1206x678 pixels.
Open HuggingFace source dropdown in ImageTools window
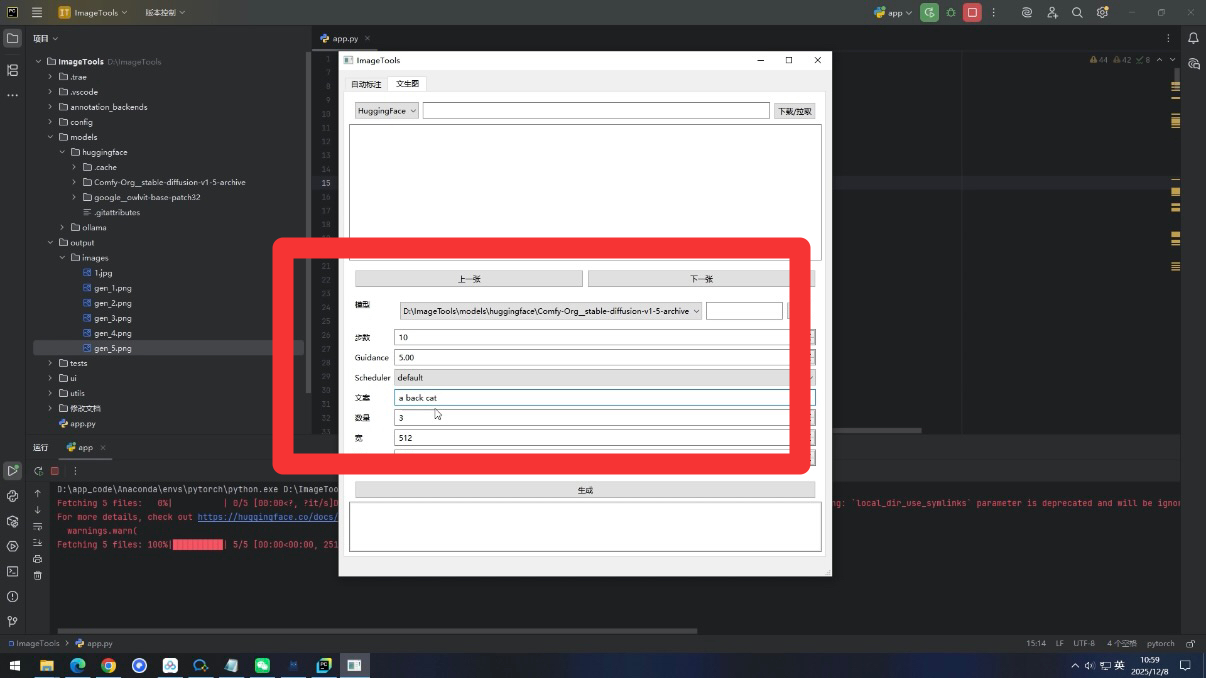(x=387, y=111)
